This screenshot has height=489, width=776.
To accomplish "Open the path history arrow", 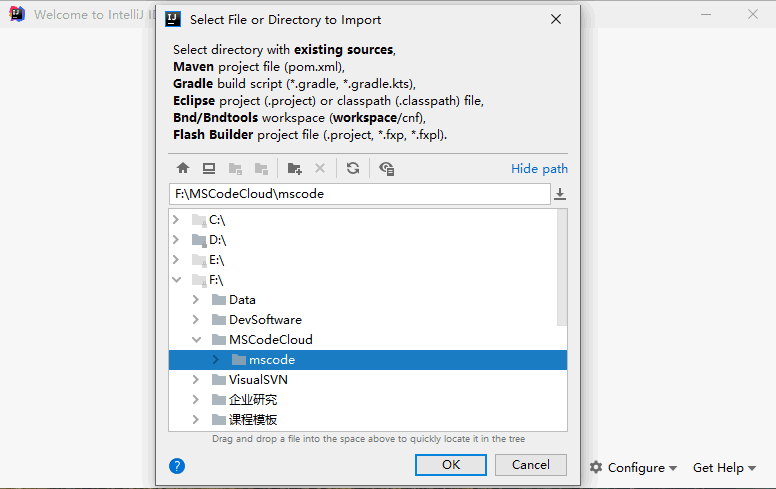I will [x=560, y=194].
